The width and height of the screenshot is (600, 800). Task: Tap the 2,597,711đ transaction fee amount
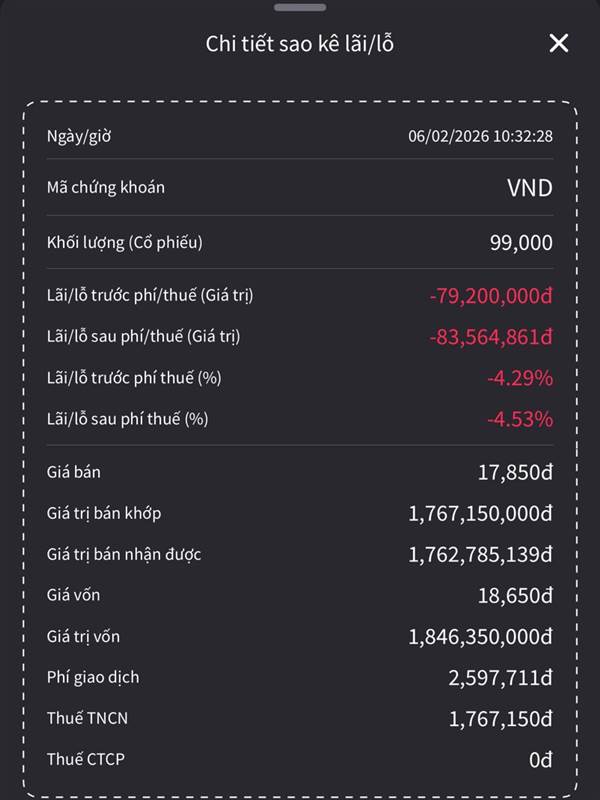(x=500, y=678)
